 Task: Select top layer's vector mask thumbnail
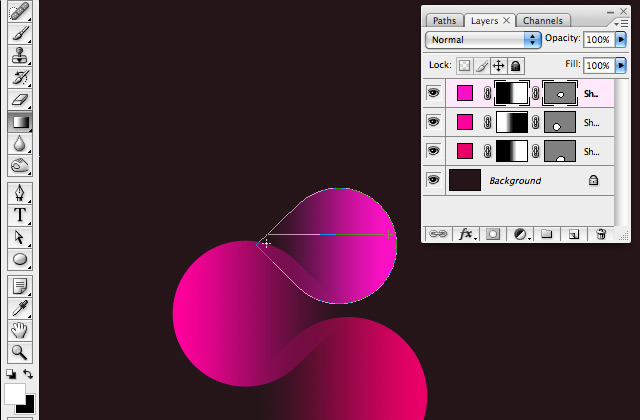coord(560,93)
